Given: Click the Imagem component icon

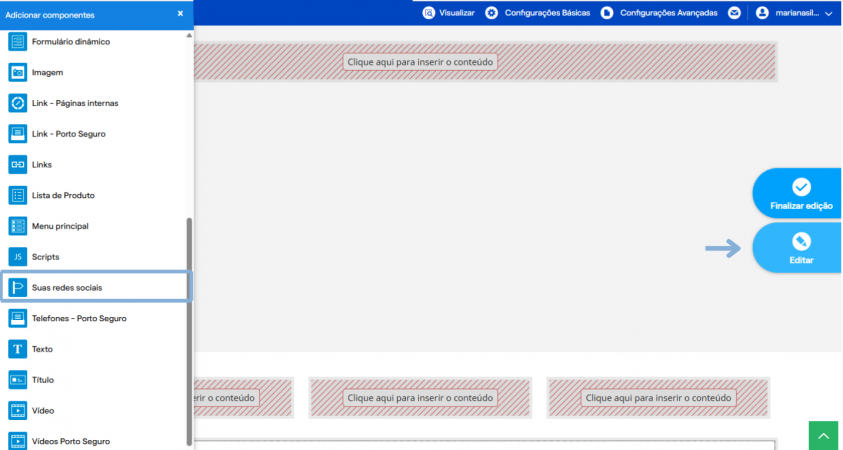Looking at the screenshot, I should pyautogui.click(x=18, y=72).
